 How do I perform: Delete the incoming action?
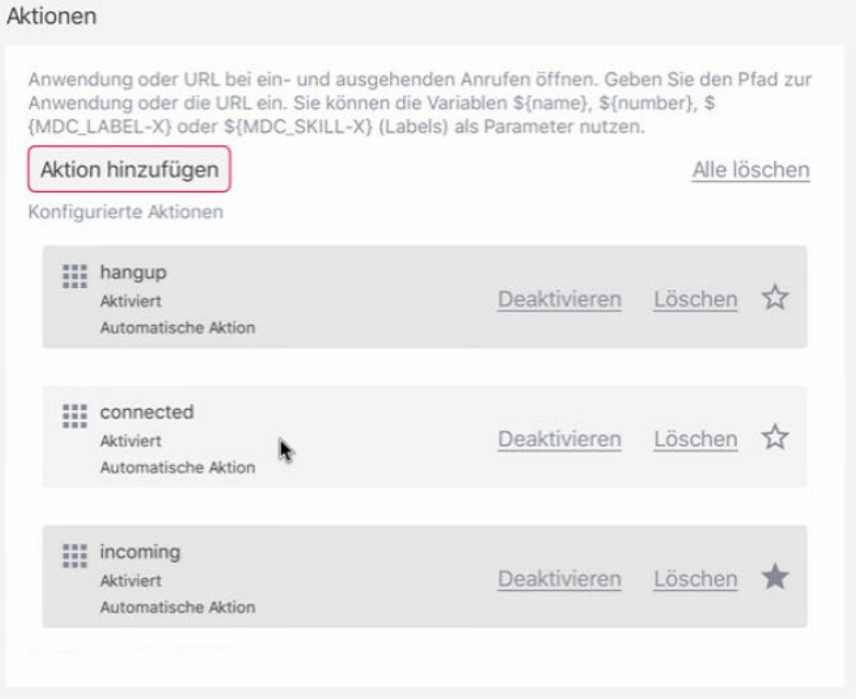[696, 579]
